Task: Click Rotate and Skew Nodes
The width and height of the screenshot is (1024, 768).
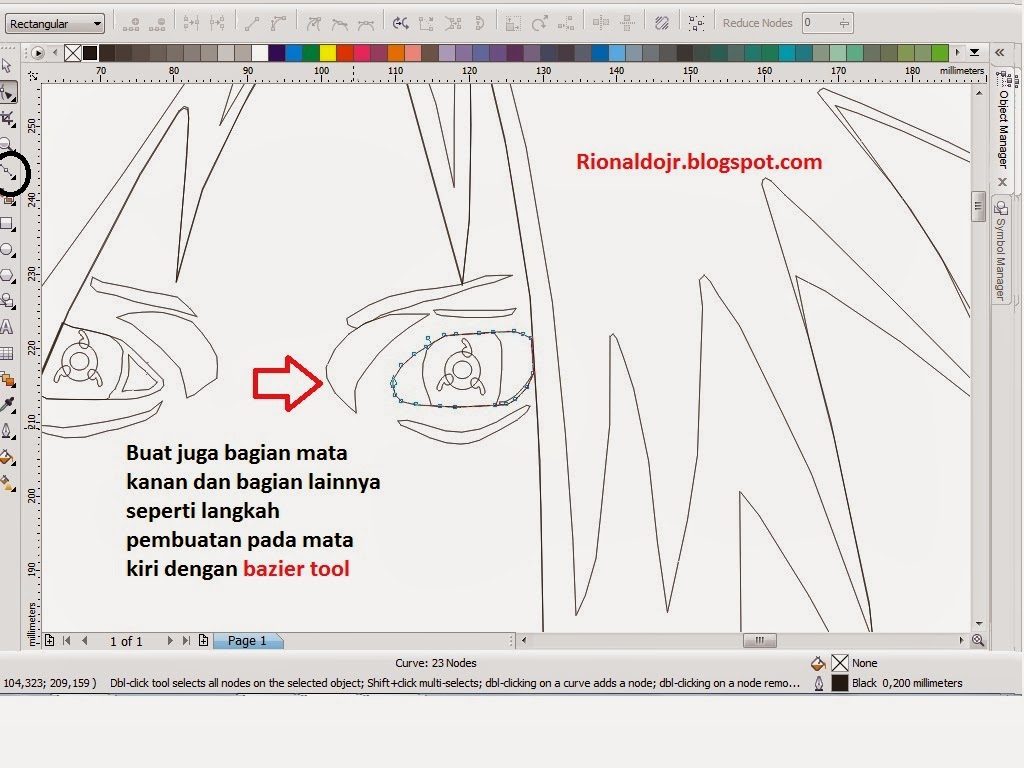Action: (539, 24)
